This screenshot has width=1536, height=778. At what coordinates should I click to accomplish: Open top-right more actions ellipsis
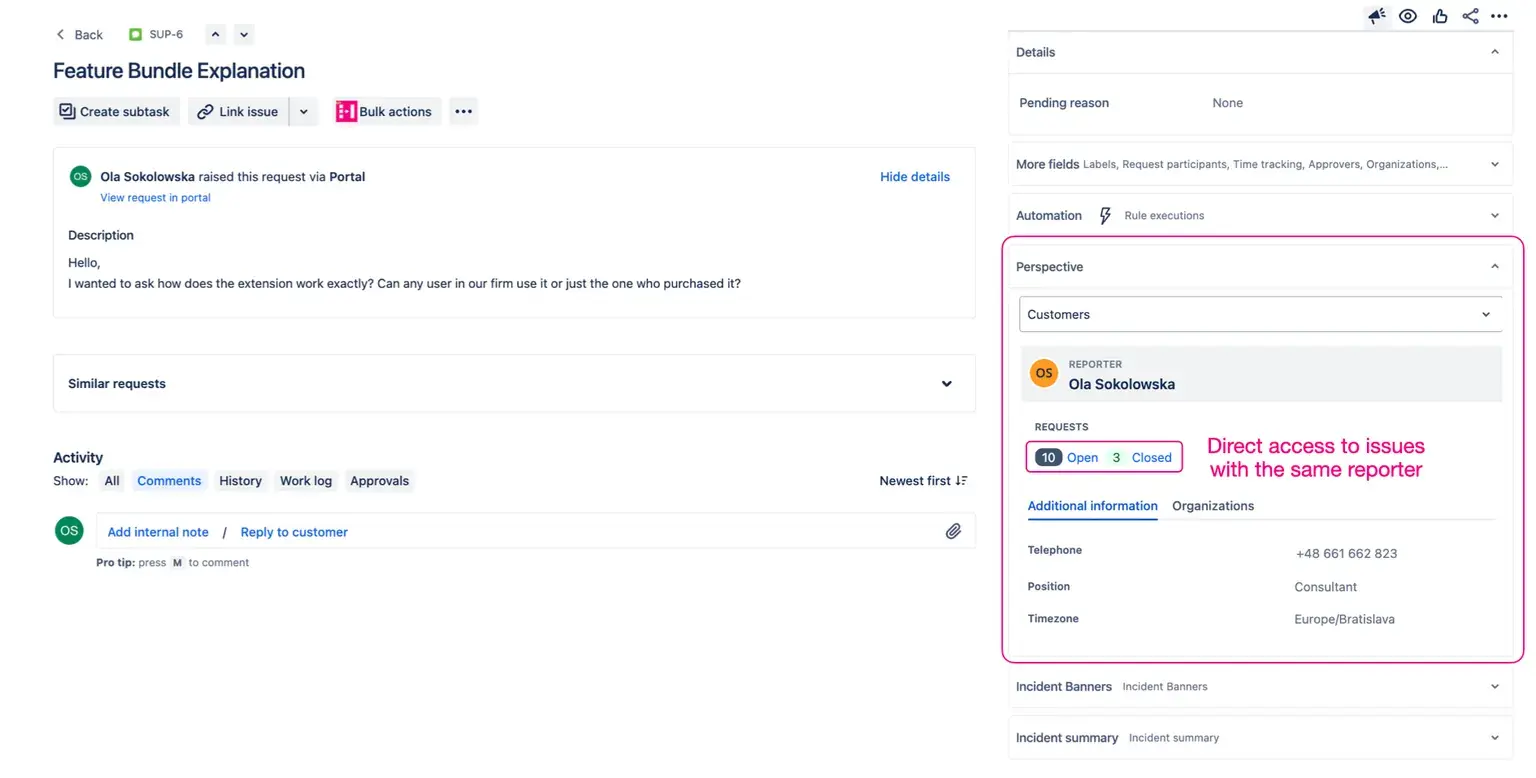click(x=1499, y=16)
